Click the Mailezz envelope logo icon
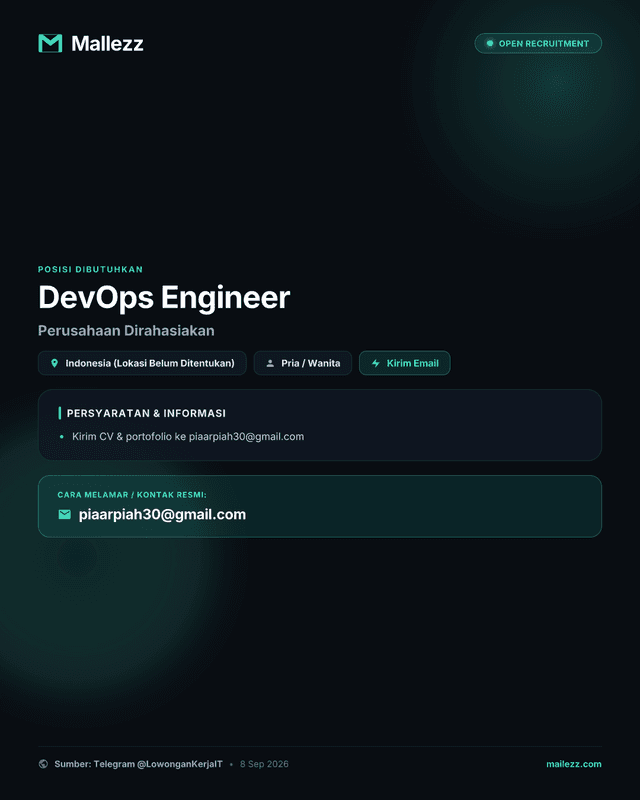640x800 pixels. tap(50, 43)
